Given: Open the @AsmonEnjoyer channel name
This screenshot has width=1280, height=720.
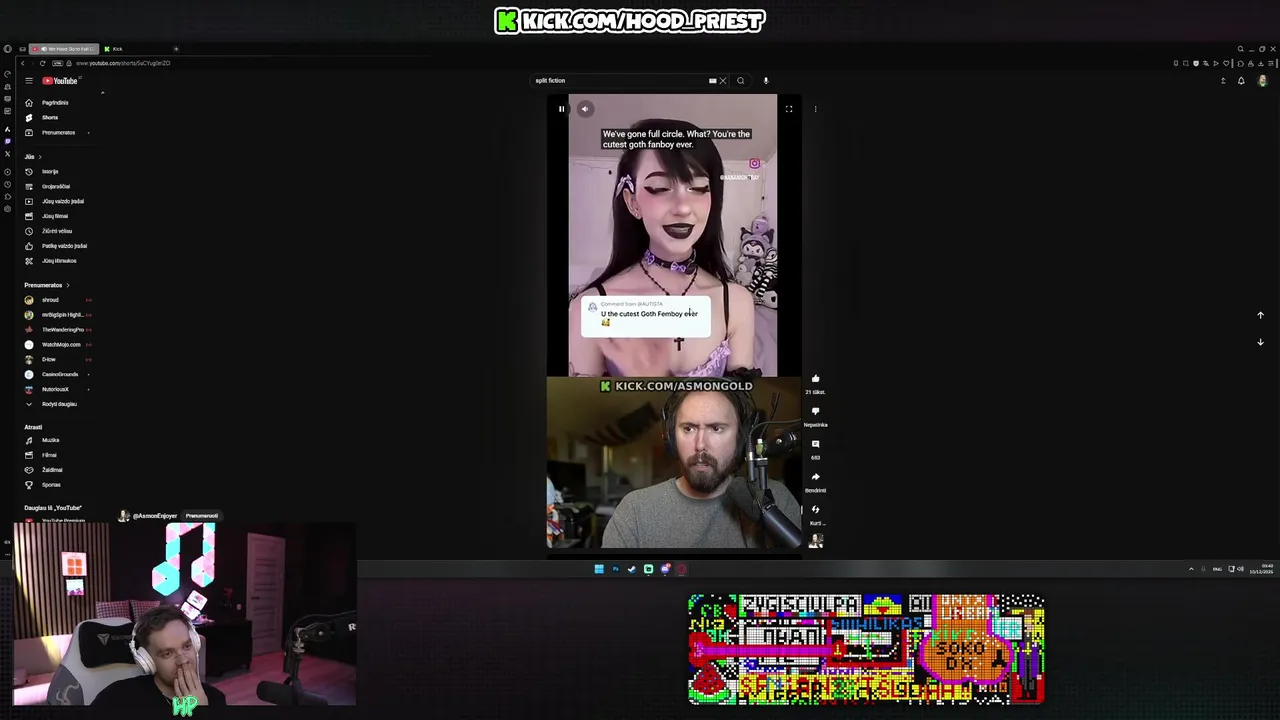Looking at the screenshot, I should click(x=155, y=516).
